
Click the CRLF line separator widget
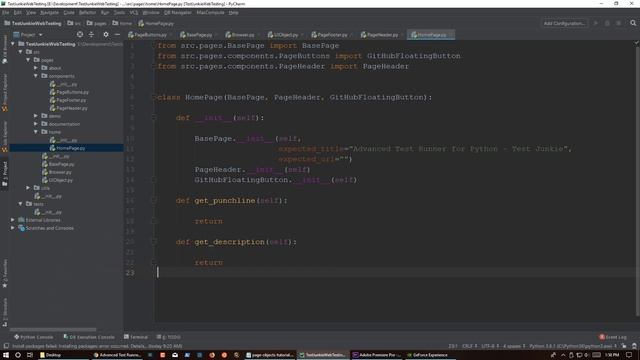[469, 346]
